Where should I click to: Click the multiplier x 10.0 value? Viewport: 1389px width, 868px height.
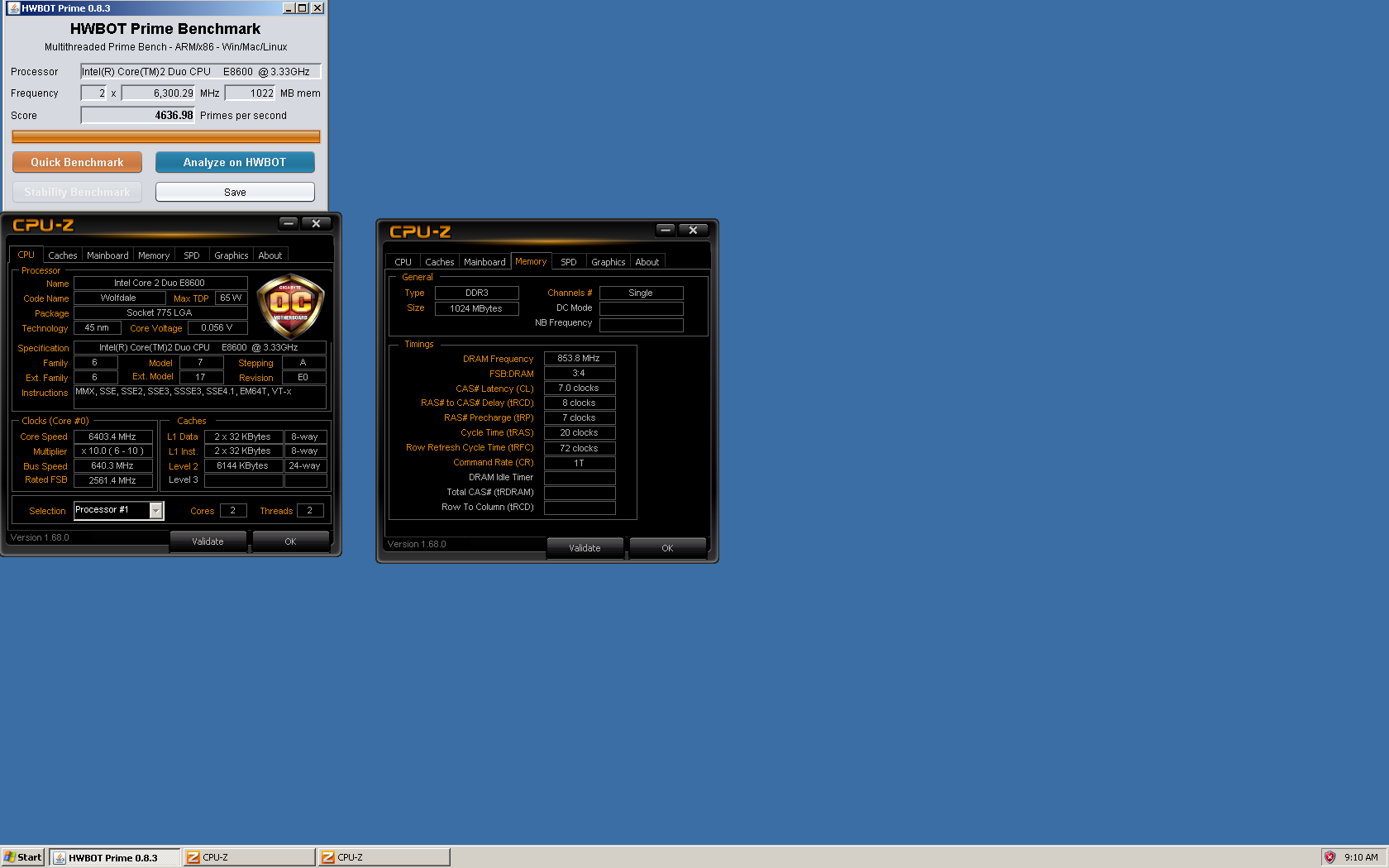point(113,451)
